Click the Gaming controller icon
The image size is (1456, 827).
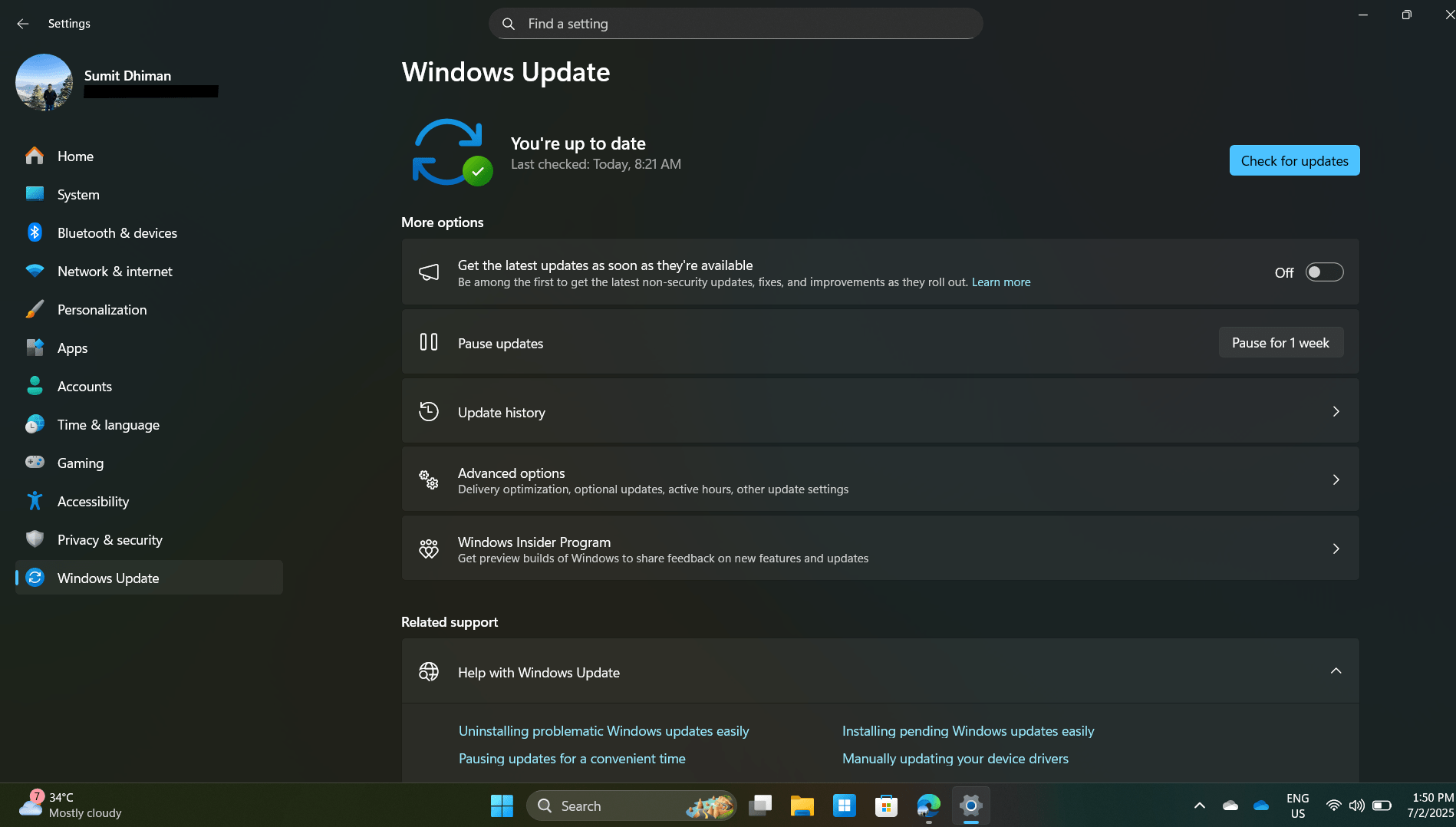(x=35, y=463)
